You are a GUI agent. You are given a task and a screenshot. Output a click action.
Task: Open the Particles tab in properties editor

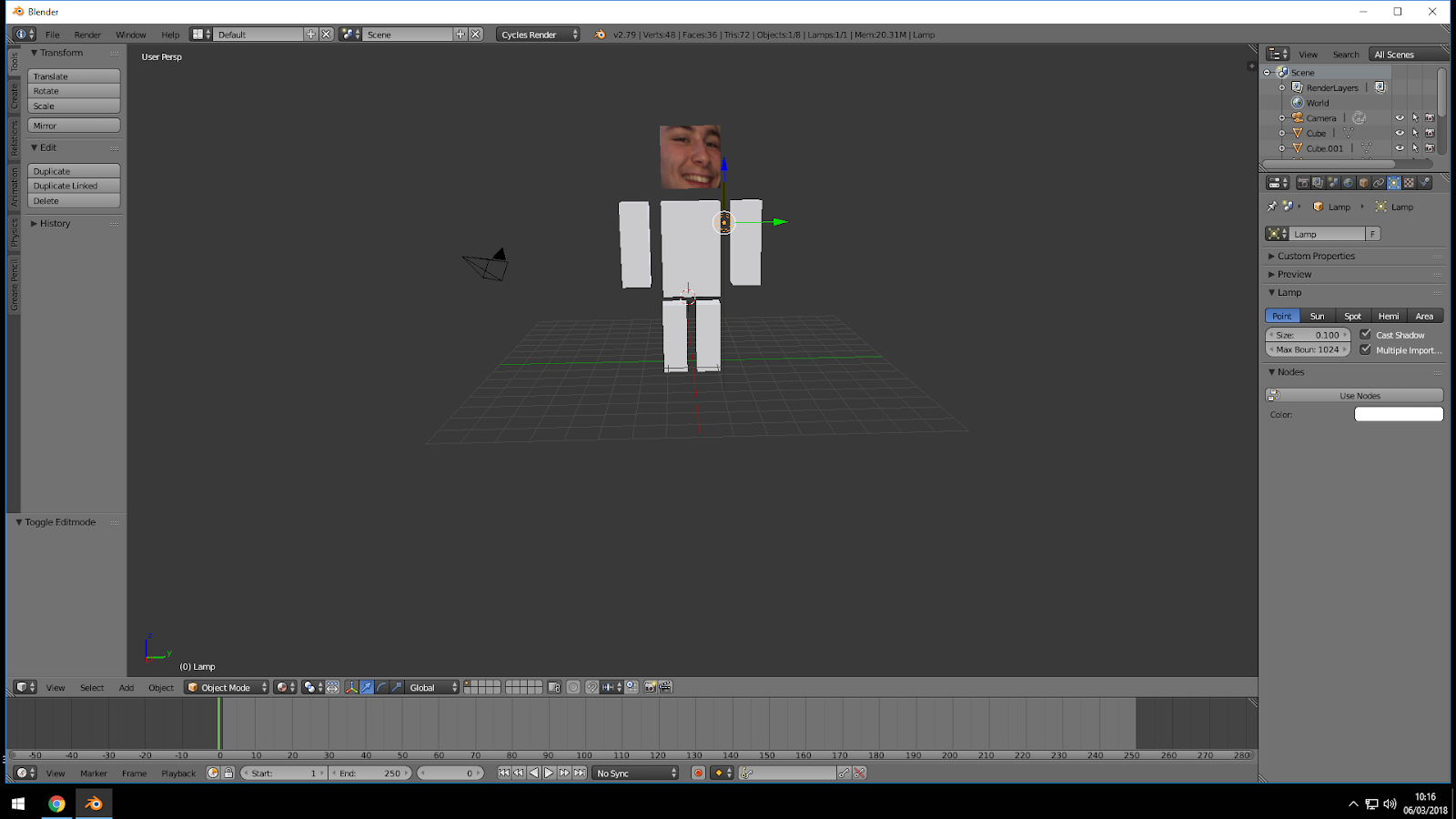[1409, 182]
